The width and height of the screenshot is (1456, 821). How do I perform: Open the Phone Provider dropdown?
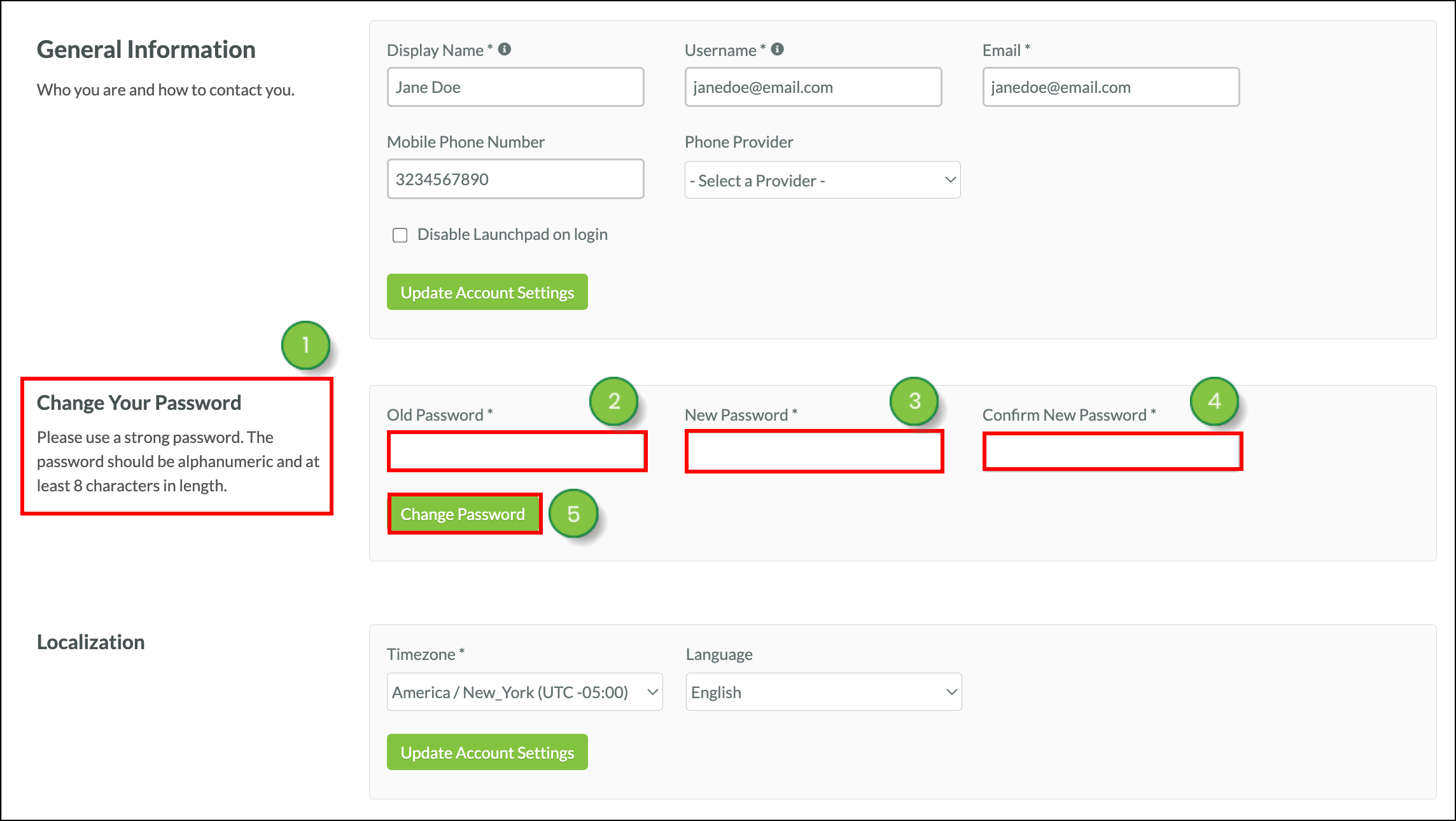822,180
